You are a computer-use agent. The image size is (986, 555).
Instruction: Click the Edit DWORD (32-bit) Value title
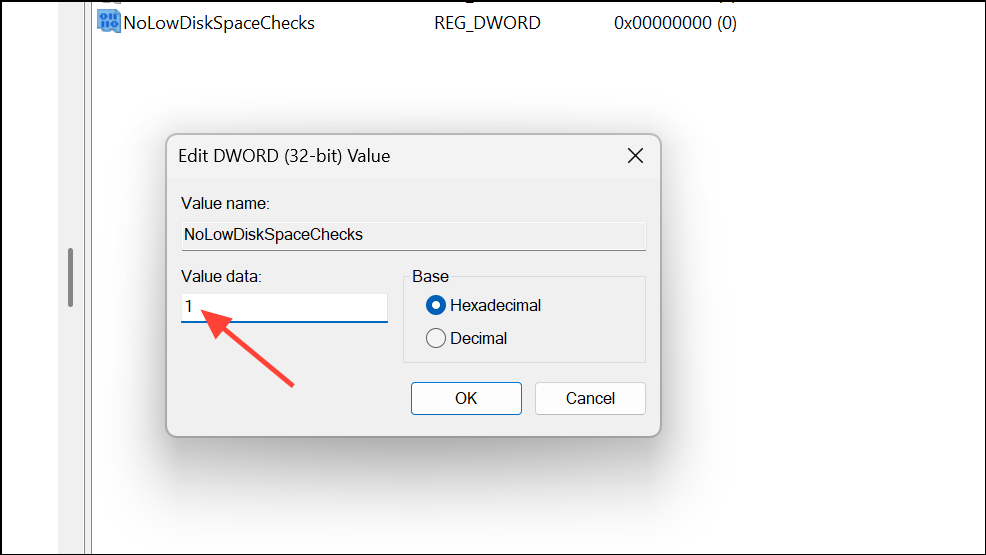click(x=284, y=156)
